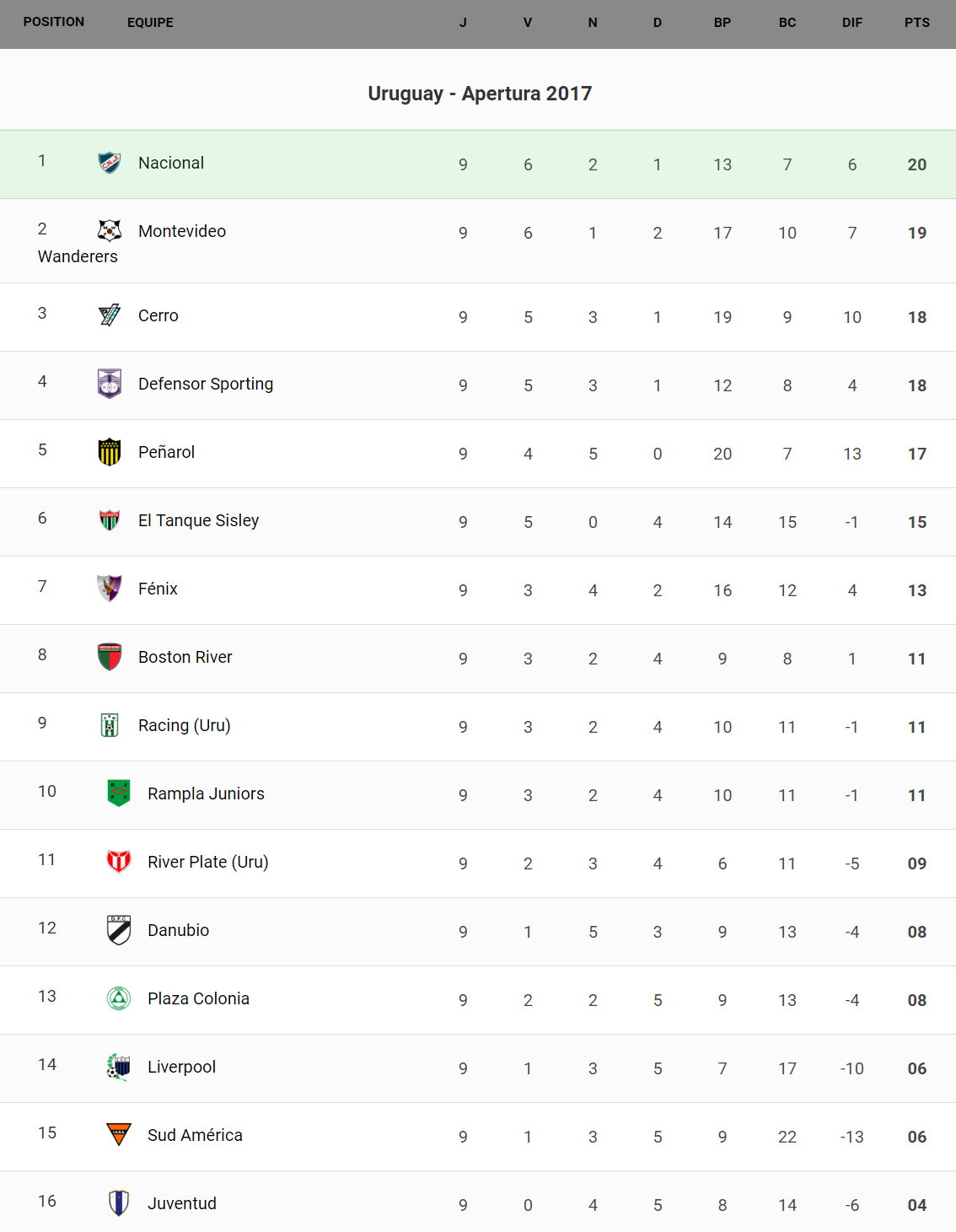
Task: Click the Sud América orange pennant logo
Action: pos(119,1134)
